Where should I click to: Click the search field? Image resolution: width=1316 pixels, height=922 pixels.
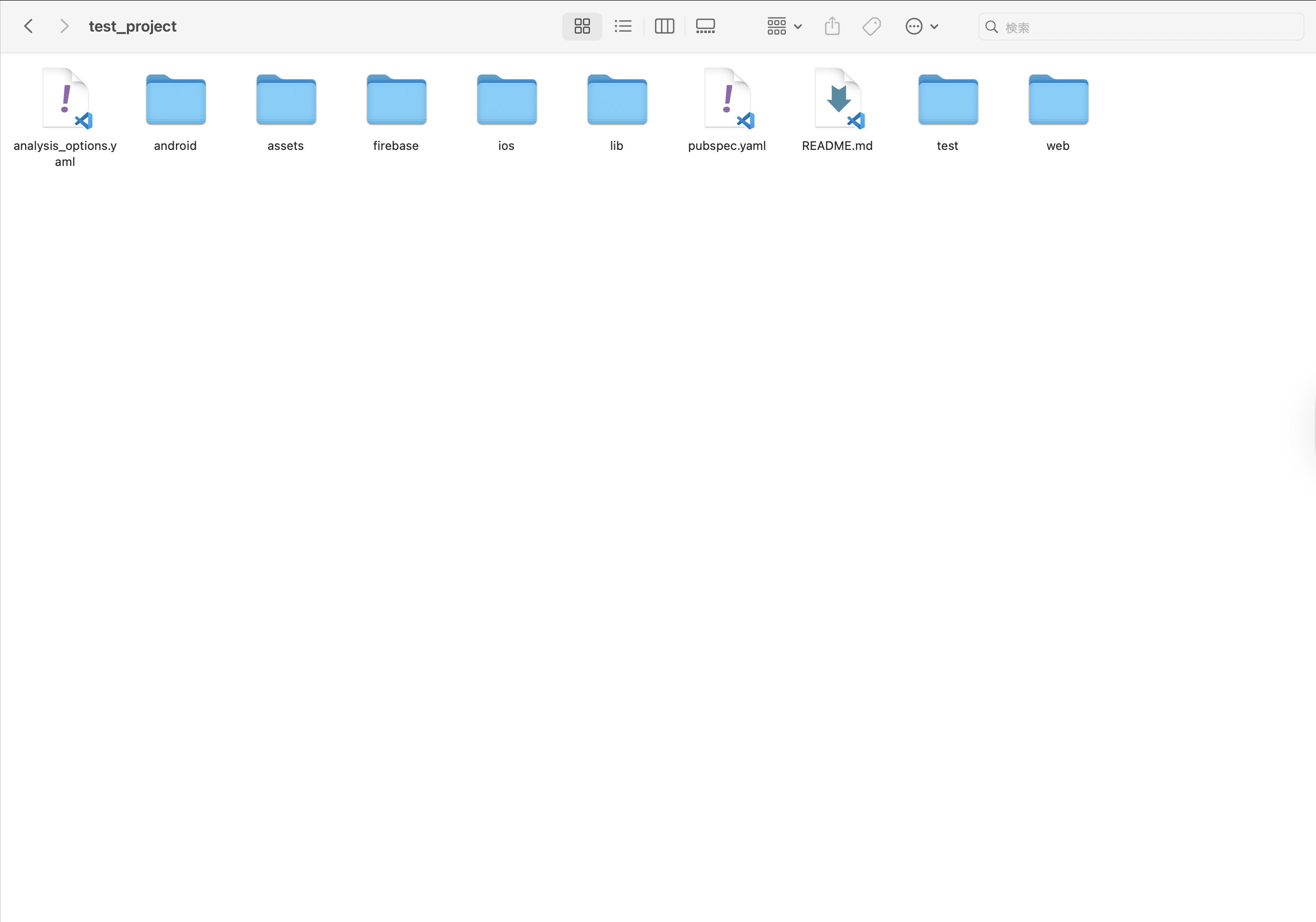point(1146,27)
